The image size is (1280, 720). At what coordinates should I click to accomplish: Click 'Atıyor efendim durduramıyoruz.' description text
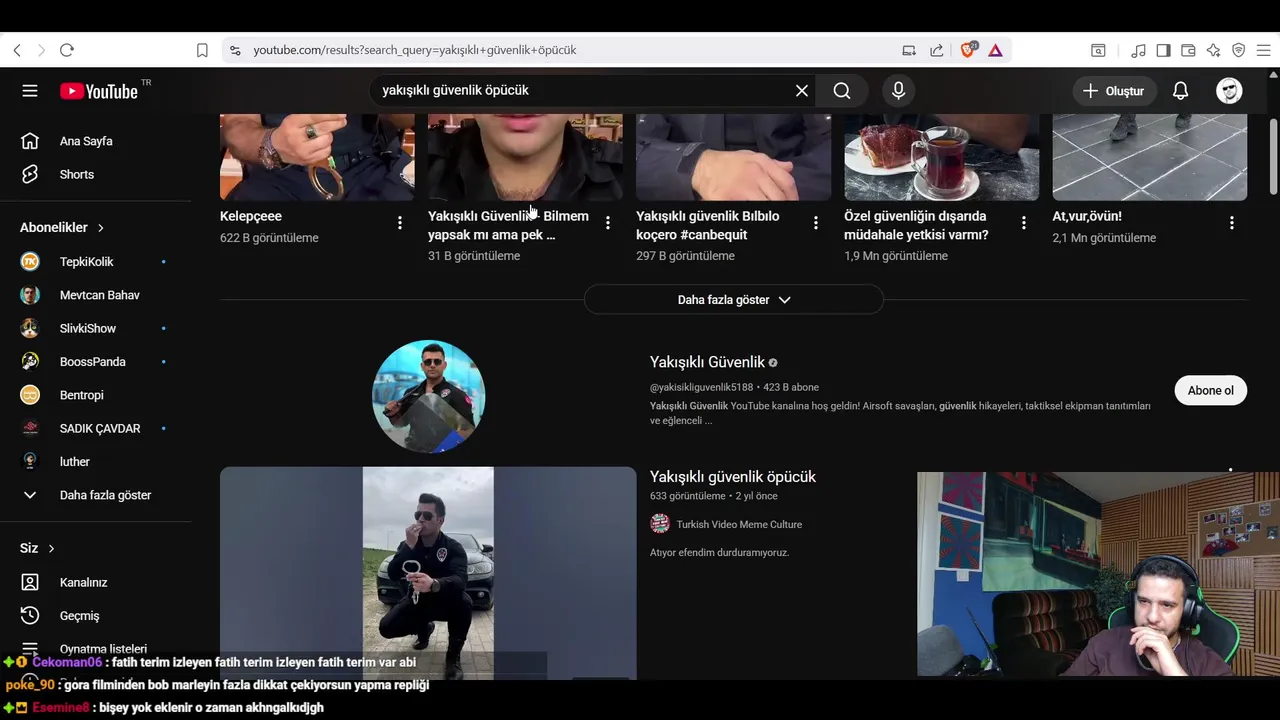(x=719, y=552)
